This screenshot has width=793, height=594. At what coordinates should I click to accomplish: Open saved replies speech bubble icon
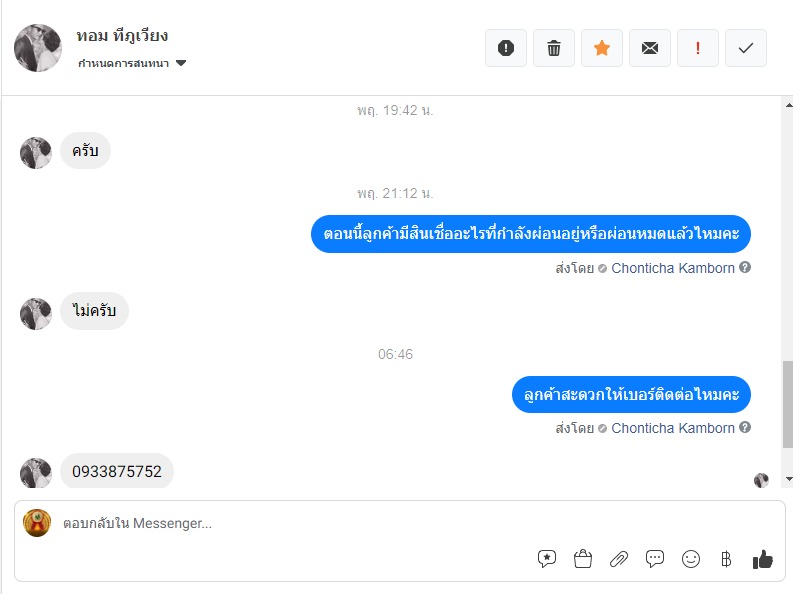pos(655,559)
